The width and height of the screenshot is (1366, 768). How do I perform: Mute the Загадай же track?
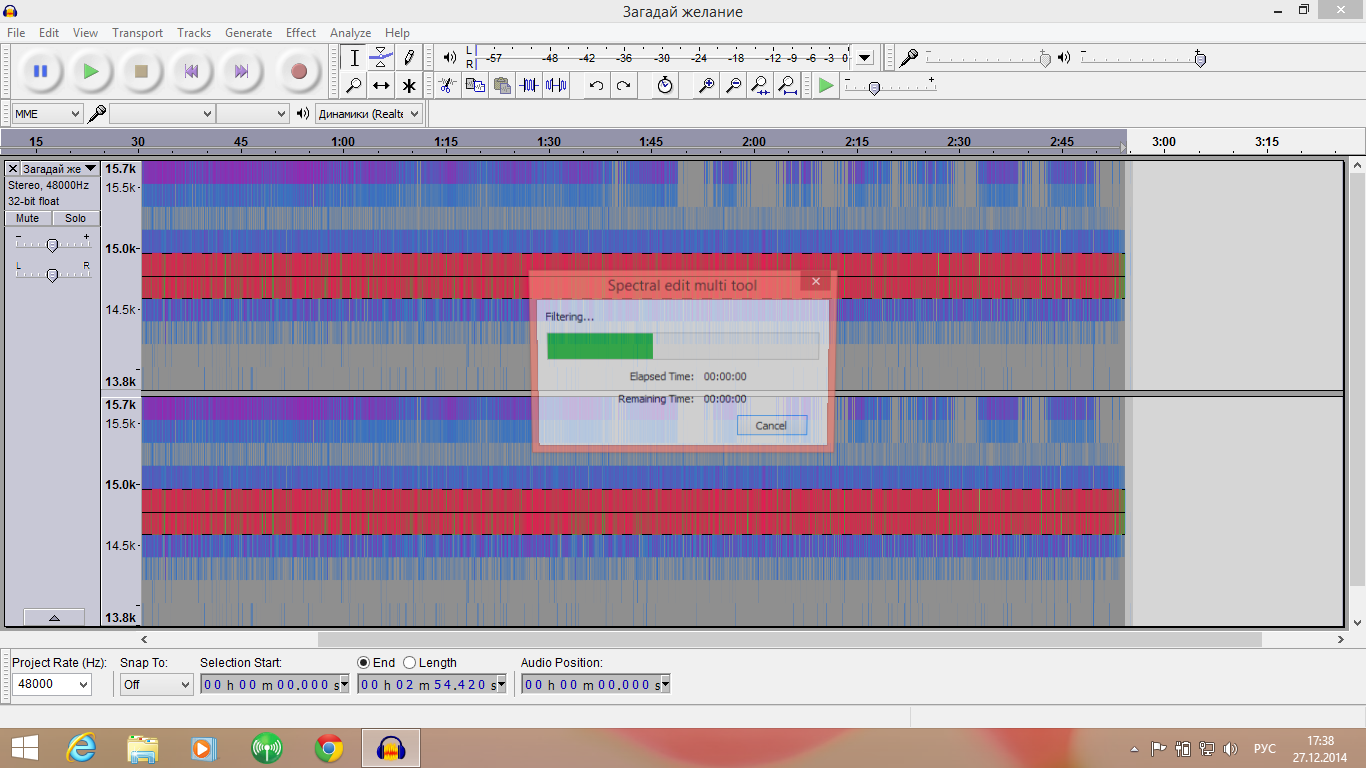click(27, 218)
